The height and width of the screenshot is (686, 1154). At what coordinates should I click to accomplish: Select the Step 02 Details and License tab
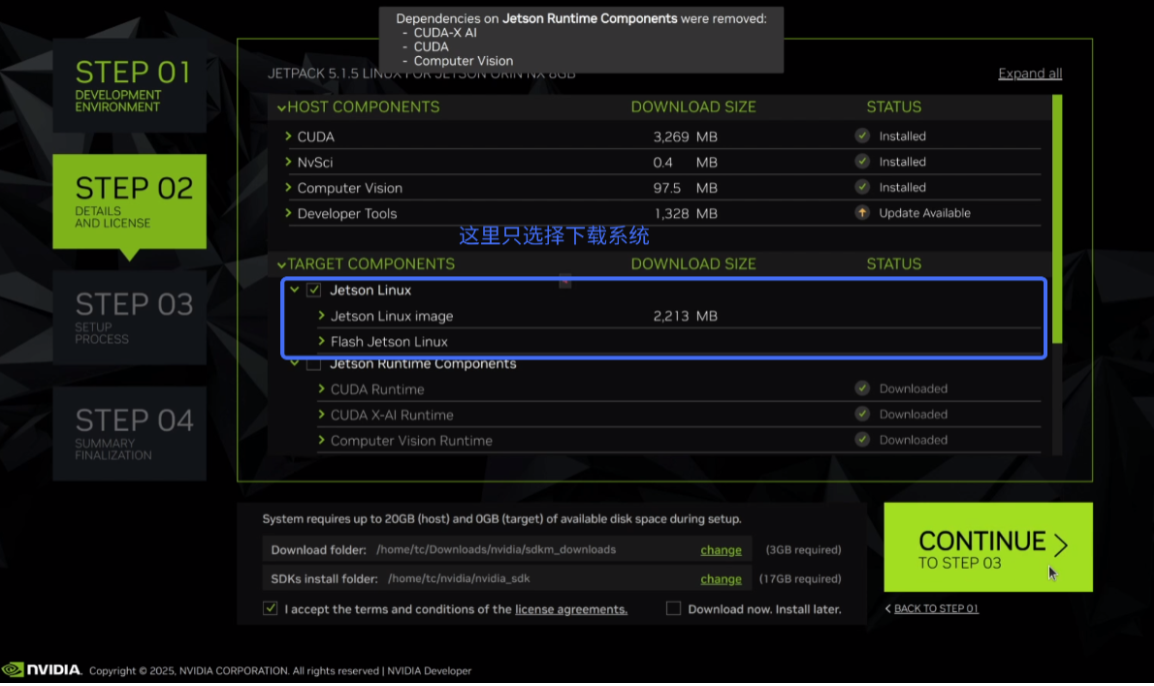click(130, 202)
